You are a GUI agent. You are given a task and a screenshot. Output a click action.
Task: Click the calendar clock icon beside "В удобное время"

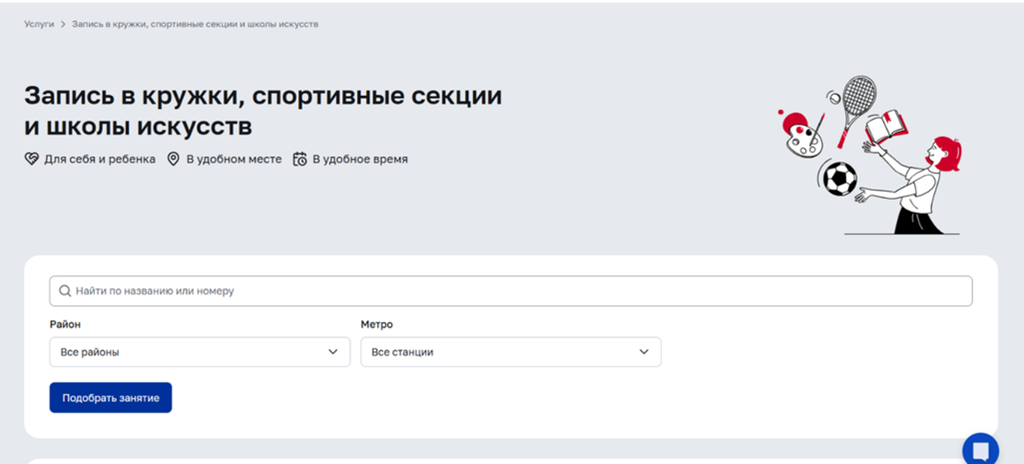[299, 159]
